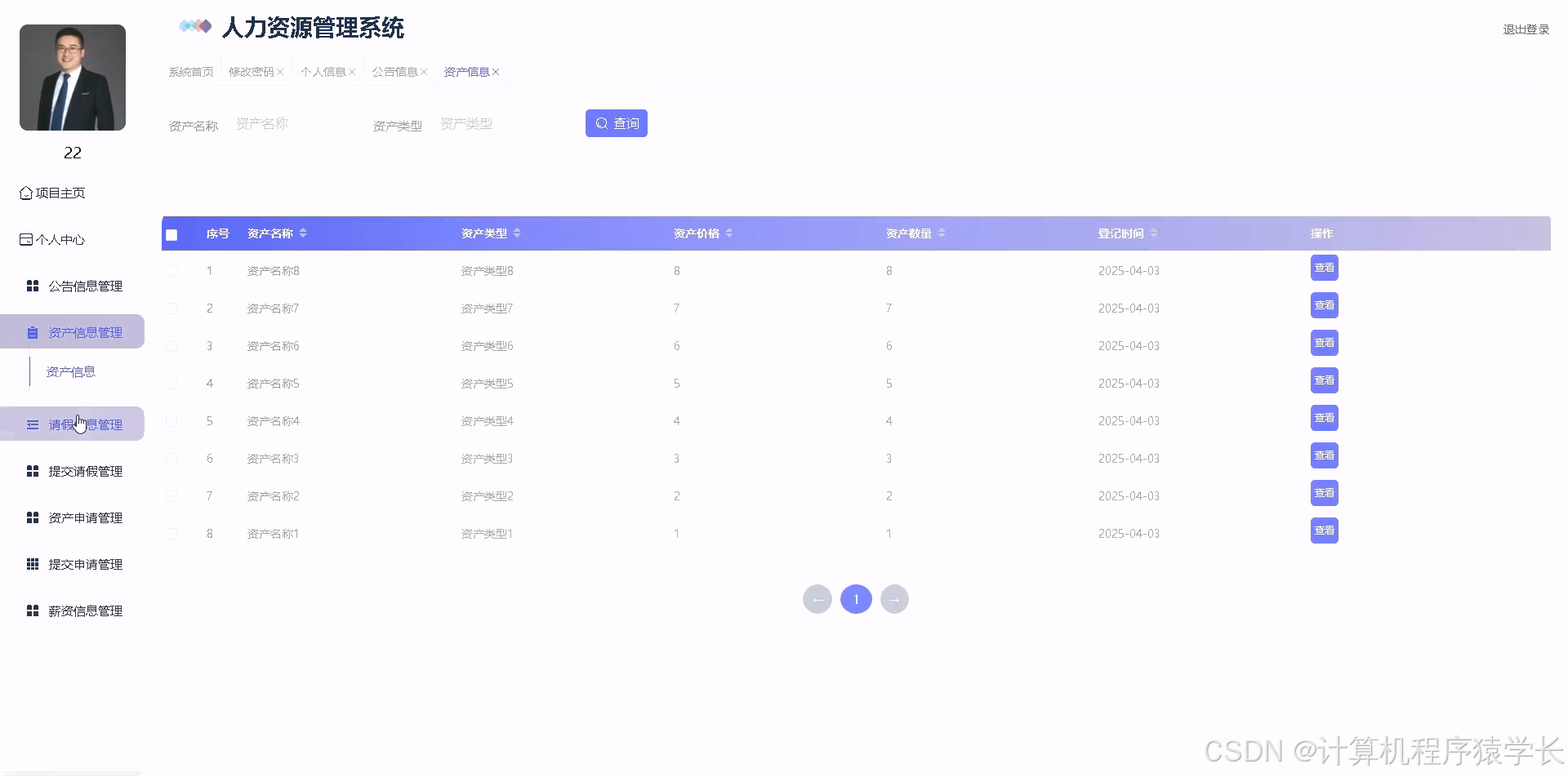Screen dimensions: 1568x777
Task: Click the 资产信息管理 document icon
Action: (x=33, y=332)
